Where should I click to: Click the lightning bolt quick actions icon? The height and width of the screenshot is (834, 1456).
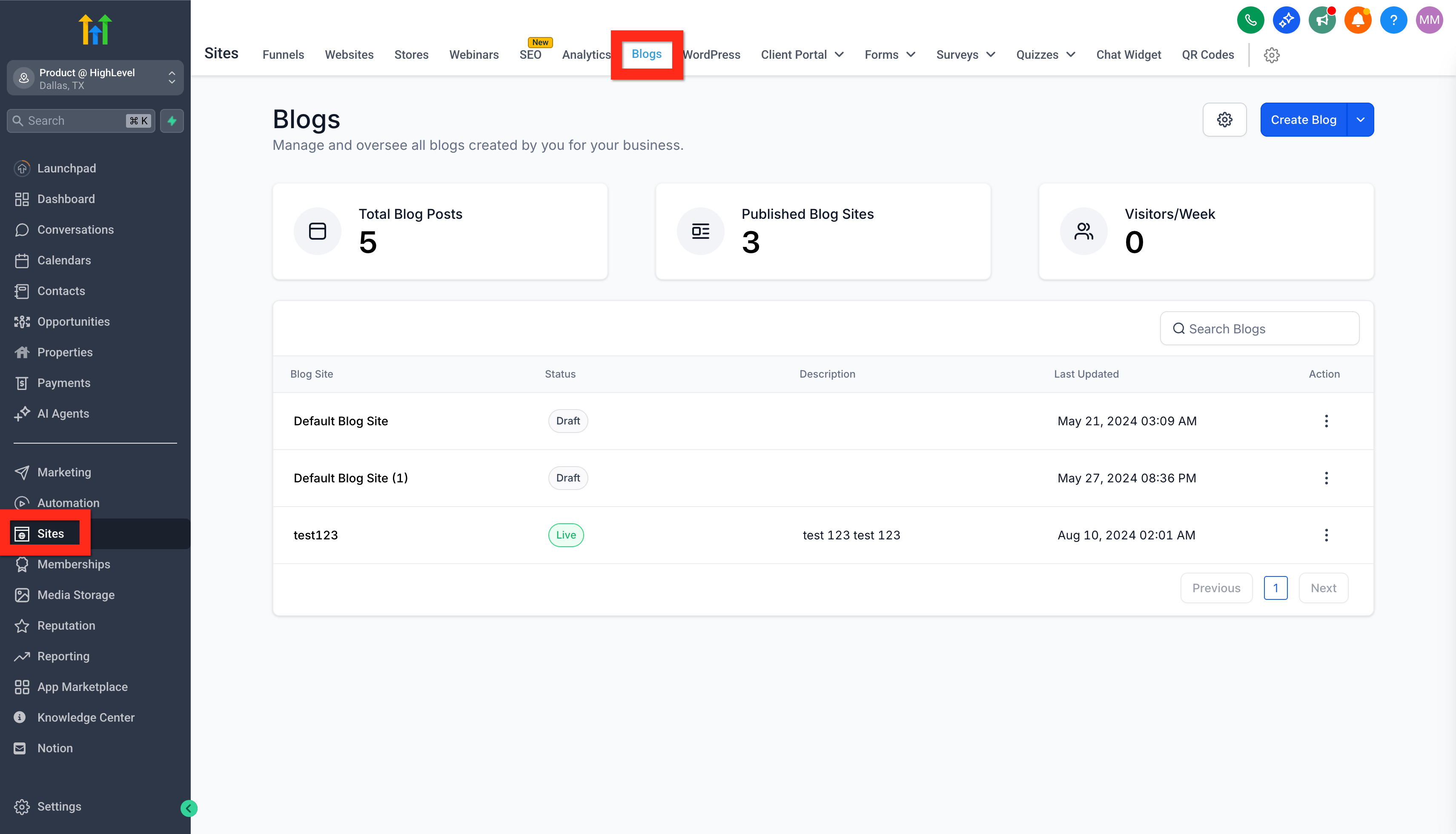pos(172,121)
